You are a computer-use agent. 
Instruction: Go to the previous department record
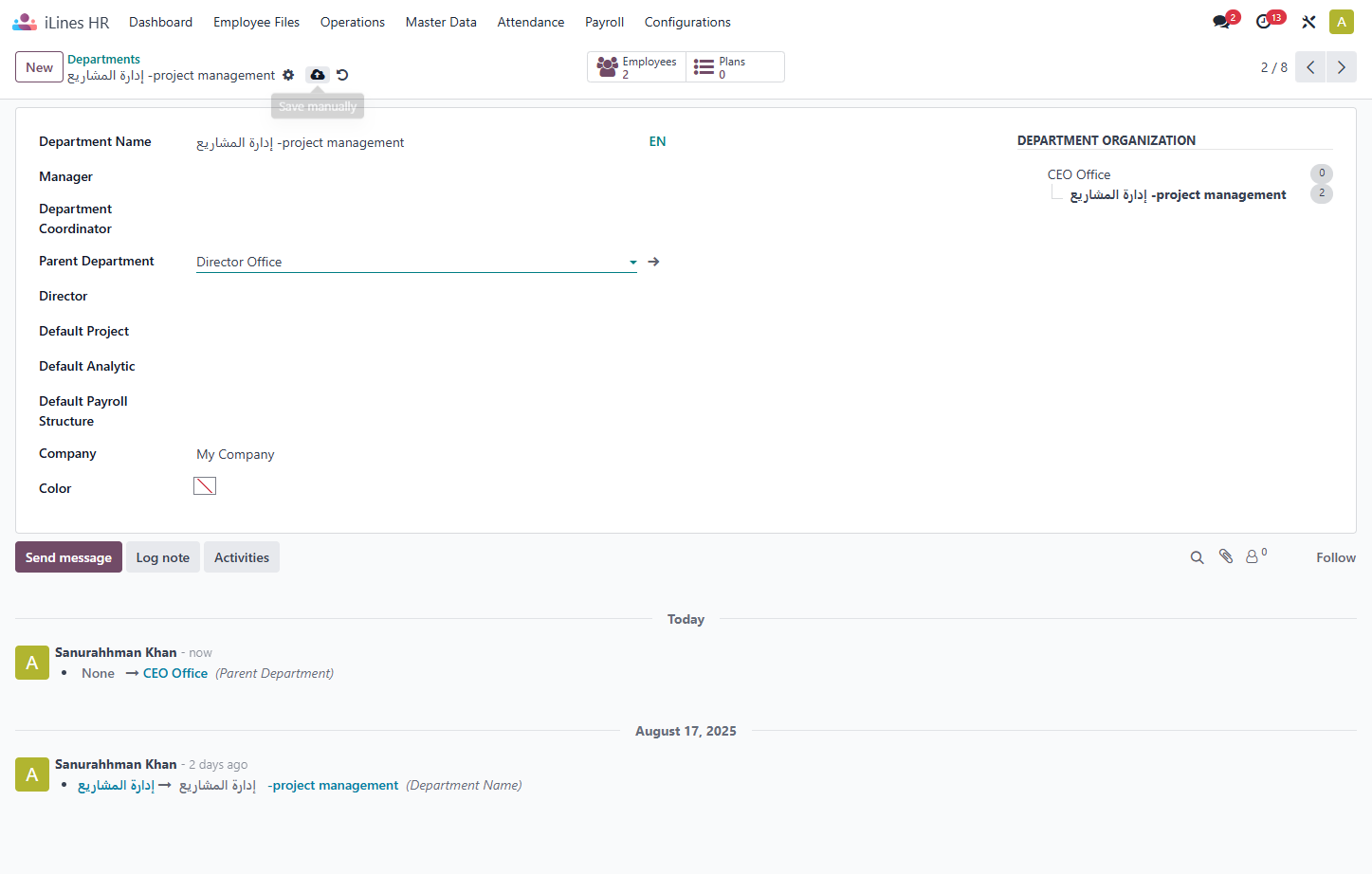[x=1310, y=67]
